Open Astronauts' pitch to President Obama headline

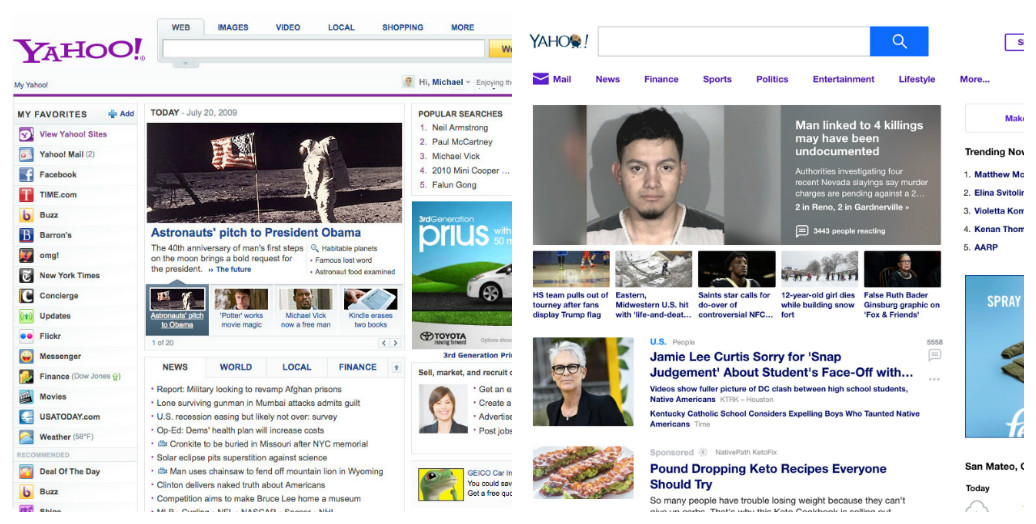click(x=256, y=233)
